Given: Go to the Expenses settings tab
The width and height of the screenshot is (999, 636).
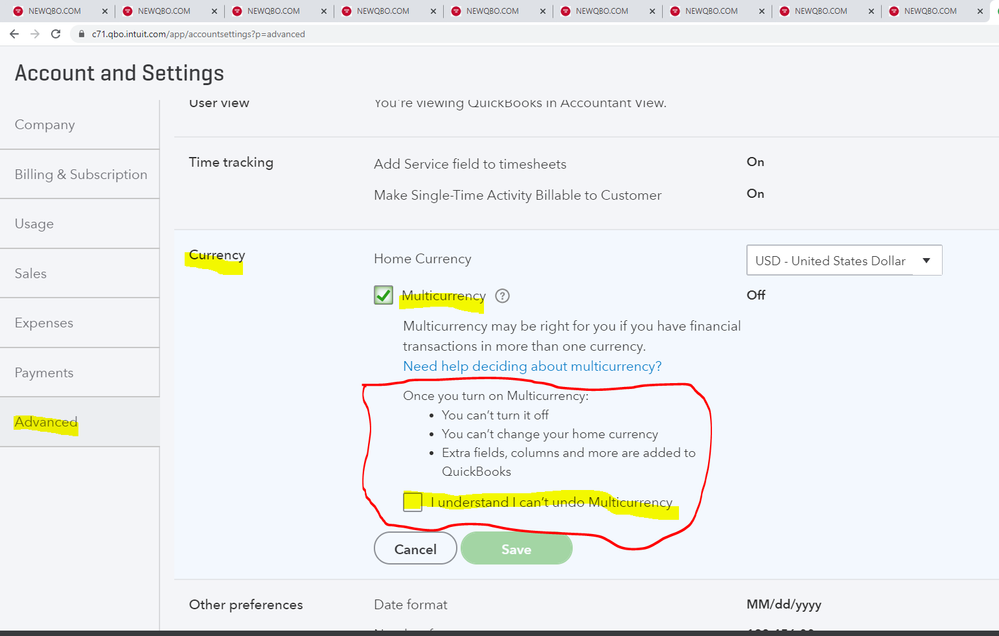Looking at the screenshot, I should [80, 322].
